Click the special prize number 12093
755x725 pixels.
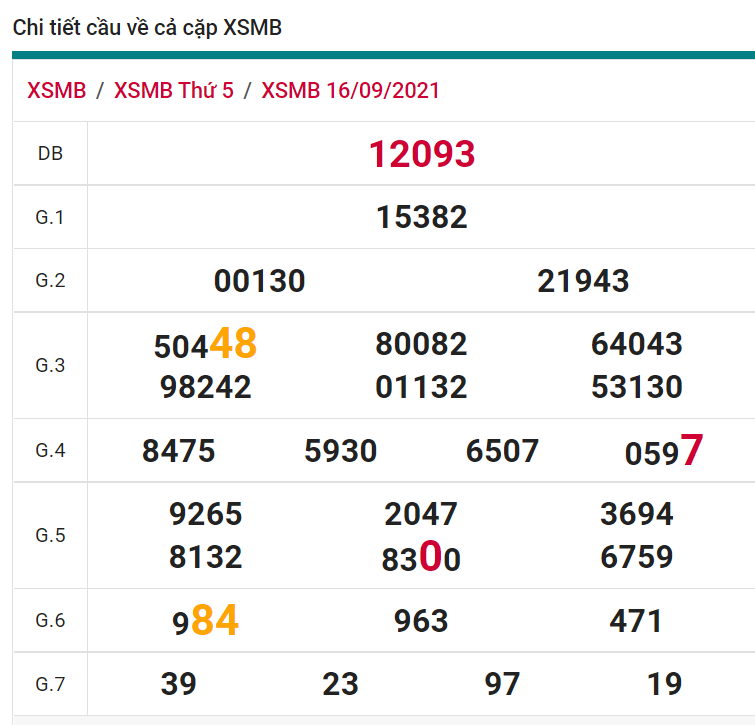pos(422,154)
